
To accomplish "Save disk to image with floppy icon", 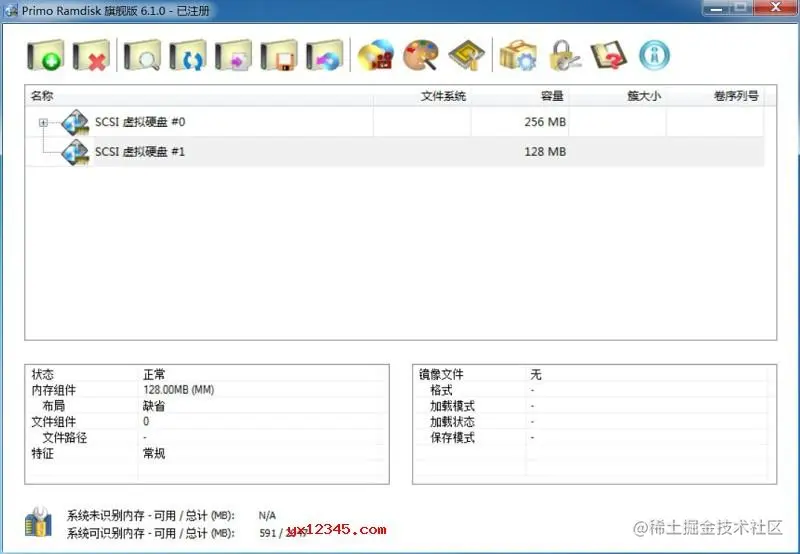I will point(279,55).
